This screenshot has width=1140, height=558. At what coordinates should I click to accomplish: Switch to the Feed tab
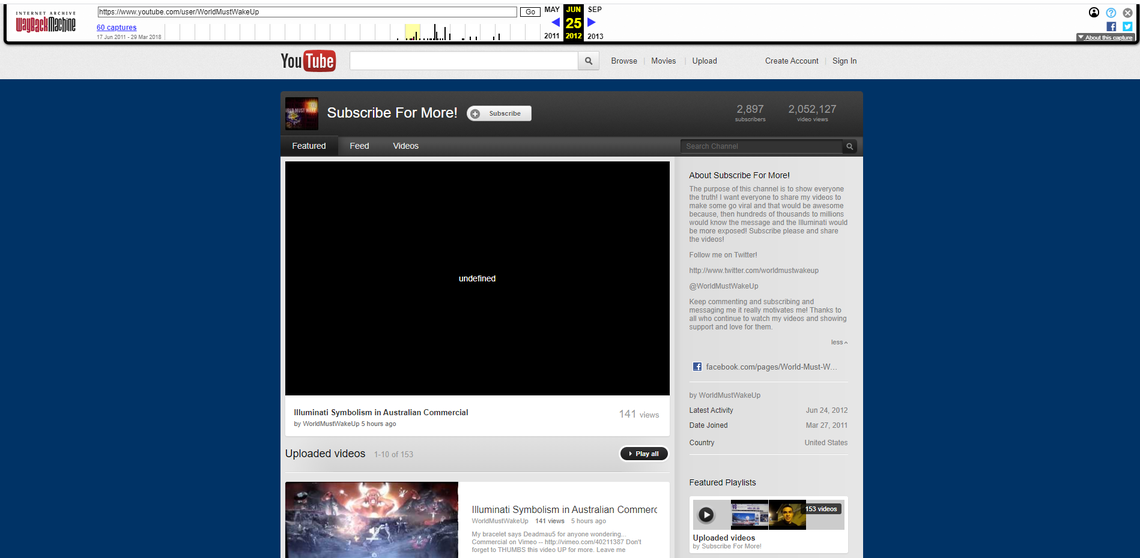pyautogui.click(x=359, y=146)
